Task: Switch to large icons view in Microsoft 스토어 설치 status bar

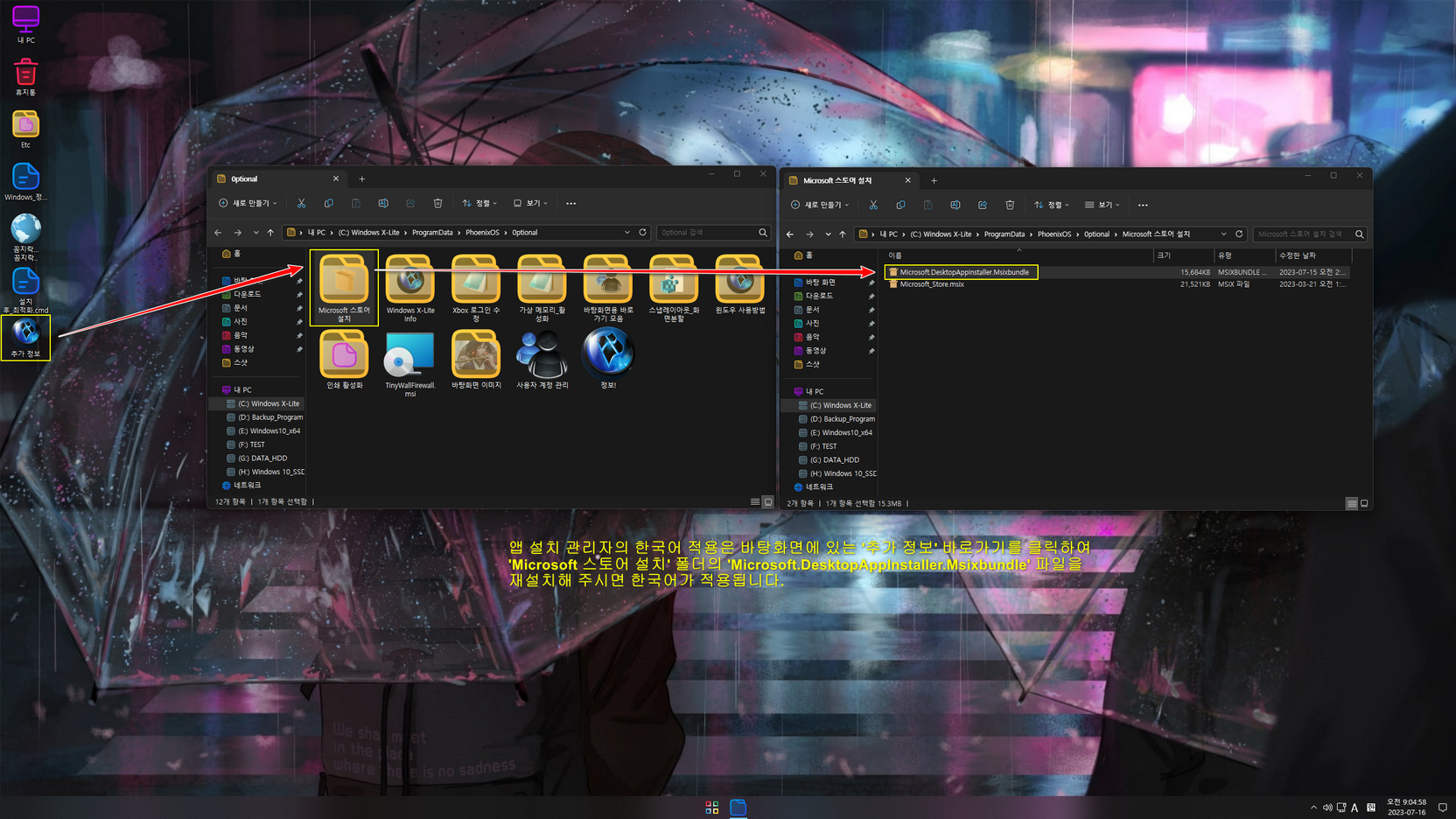Action: (x=1364, y=504)
